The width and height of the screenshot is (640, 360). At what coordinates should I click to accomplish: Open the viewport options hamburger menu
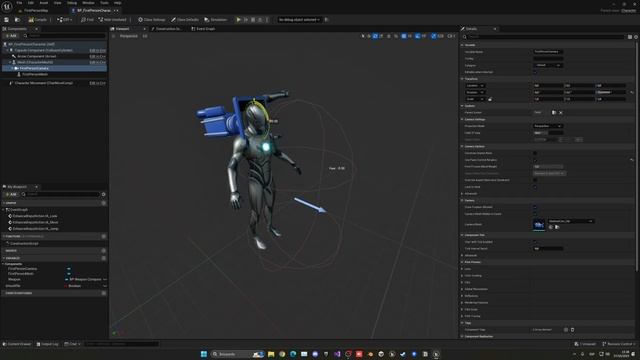click(x=114, y=36)
